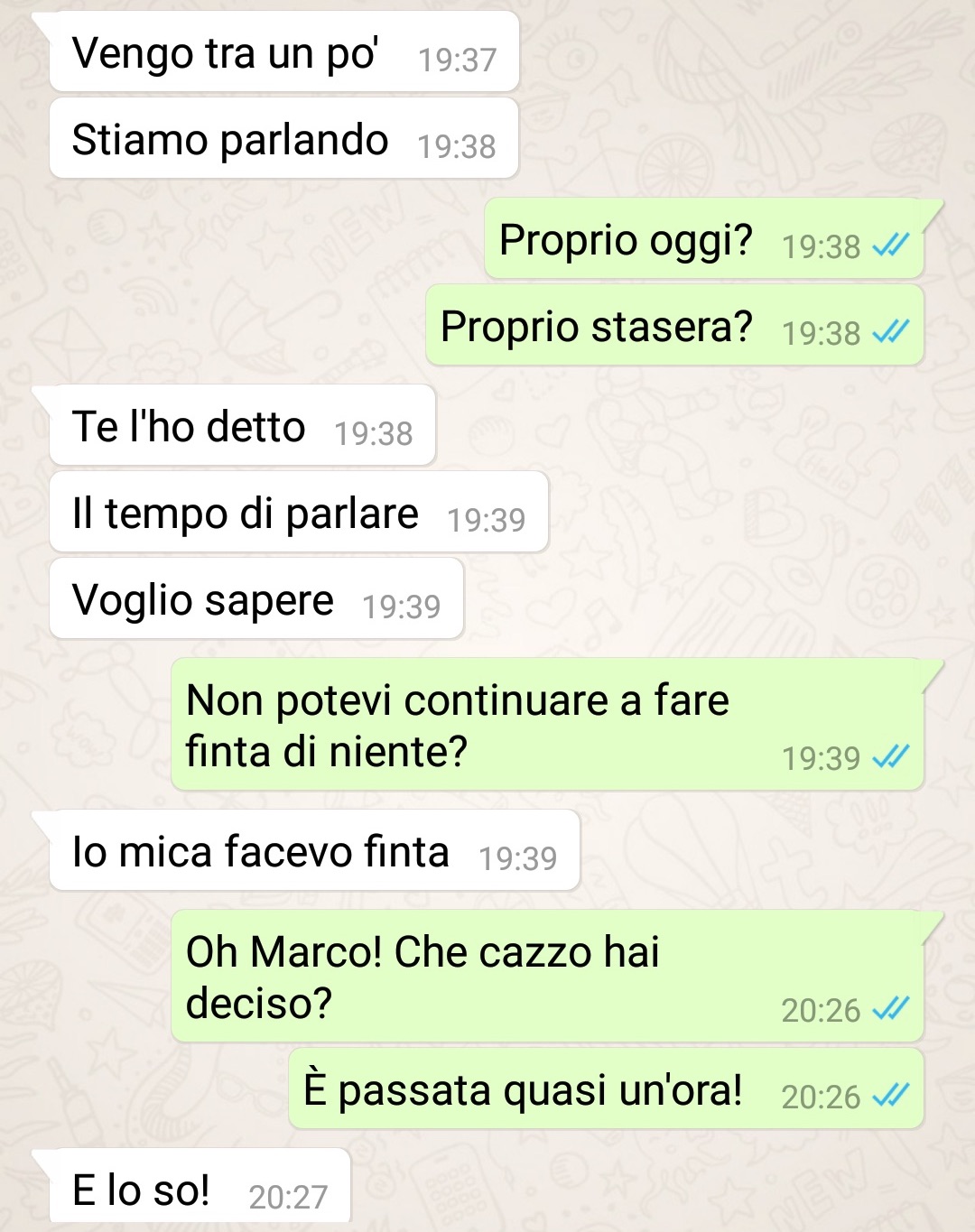Viewport: 975px width, 1232px height.
Task: Tap the read ticks on "Oh Marco!" message
Action: (x=890, y=1008)
